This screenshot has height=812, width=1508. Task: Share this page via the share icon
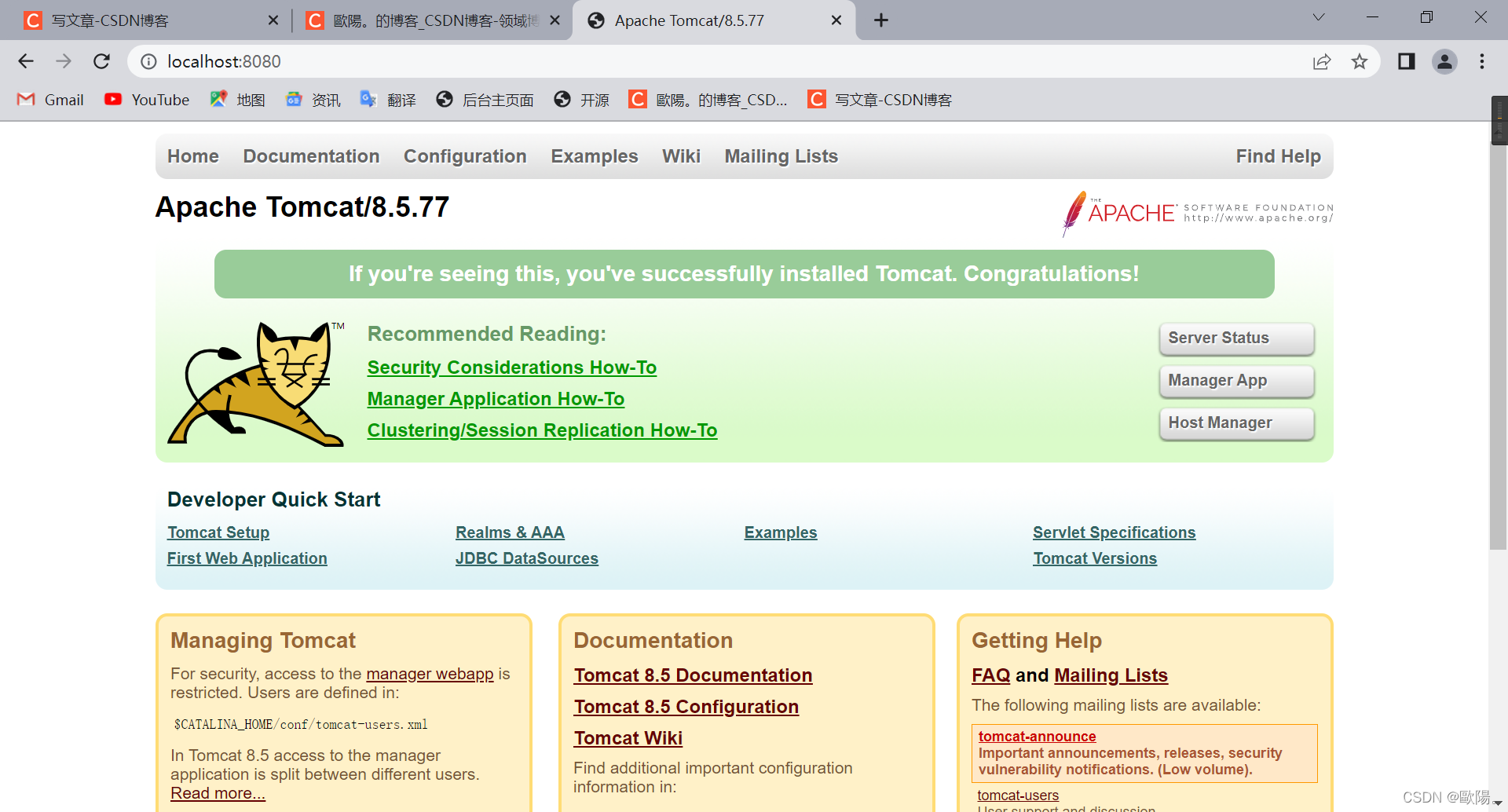(x=1322, y=61)
